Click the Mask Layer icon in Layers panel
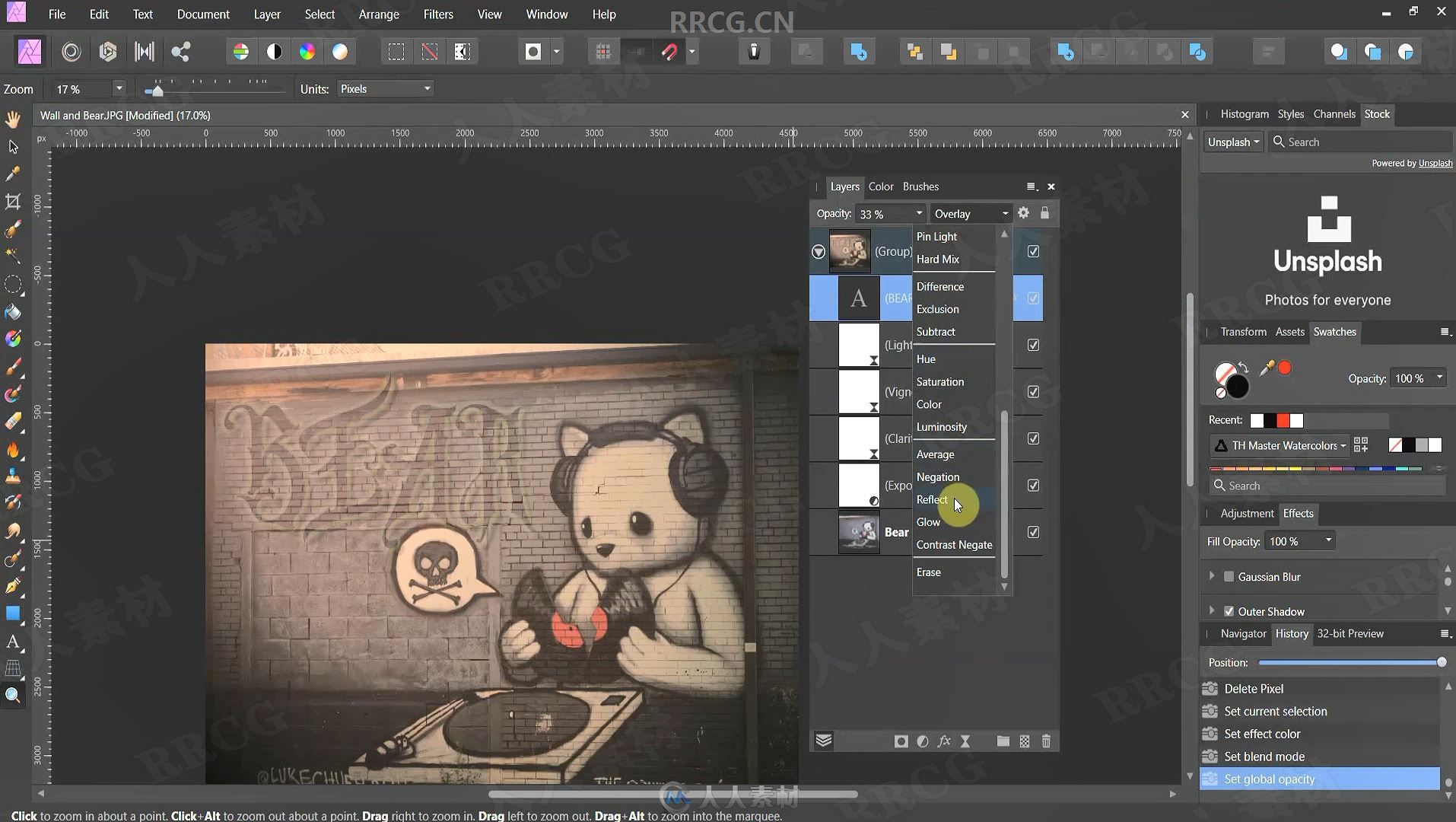 [x=901, y=741]
